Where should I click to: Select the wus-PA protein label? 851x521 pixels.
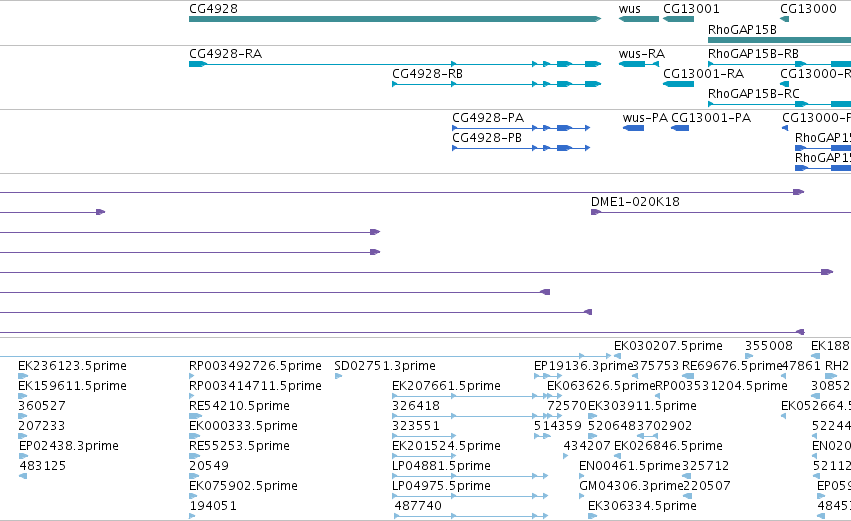[645, 118]
